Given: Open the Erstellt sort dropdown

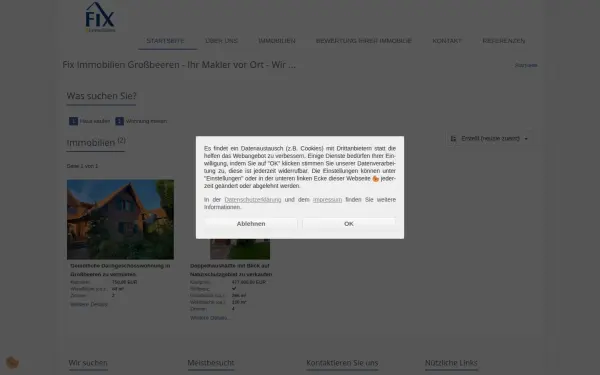Looking at the screenshot, I should (x=489, y=139).
